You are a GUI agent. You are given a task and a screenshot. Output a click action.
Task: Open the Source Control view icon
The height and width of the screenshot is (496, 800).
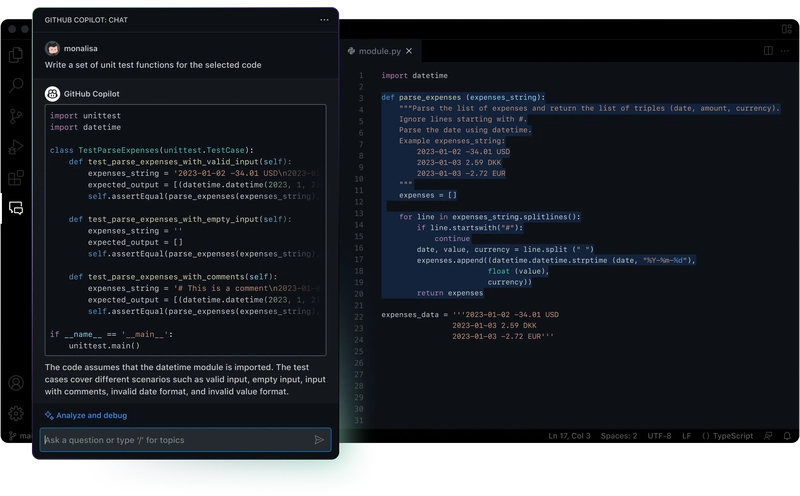[16, 116]
